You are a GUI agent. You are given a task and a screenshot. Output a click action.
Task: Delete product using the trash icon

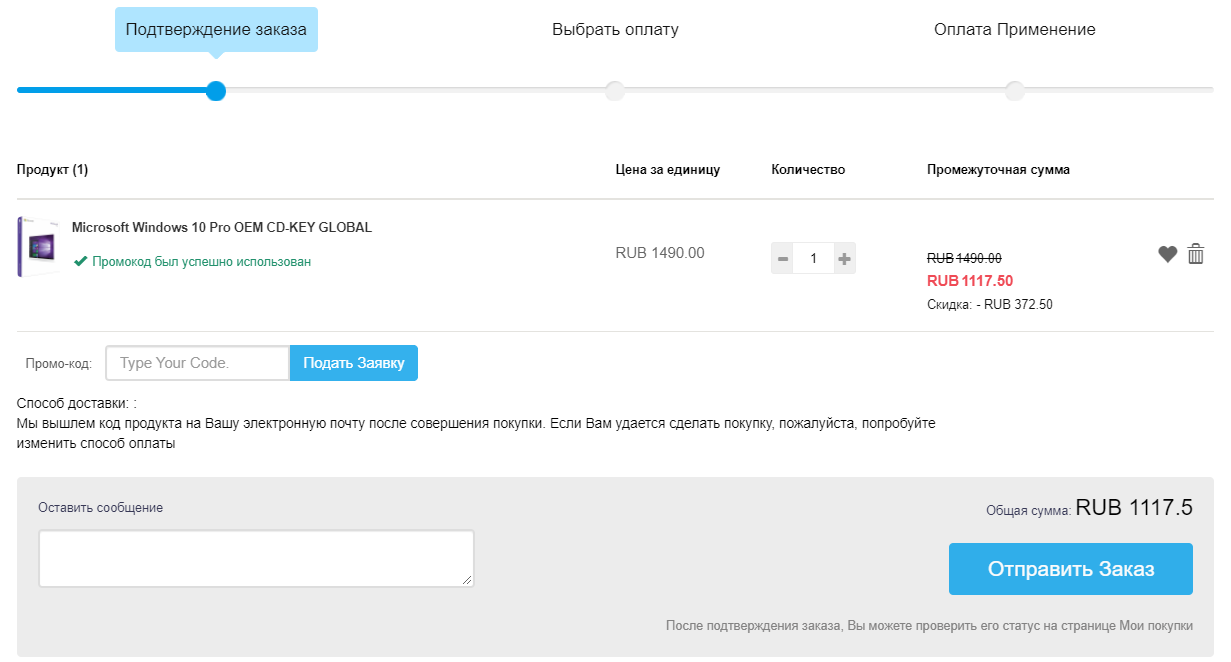1195,254
